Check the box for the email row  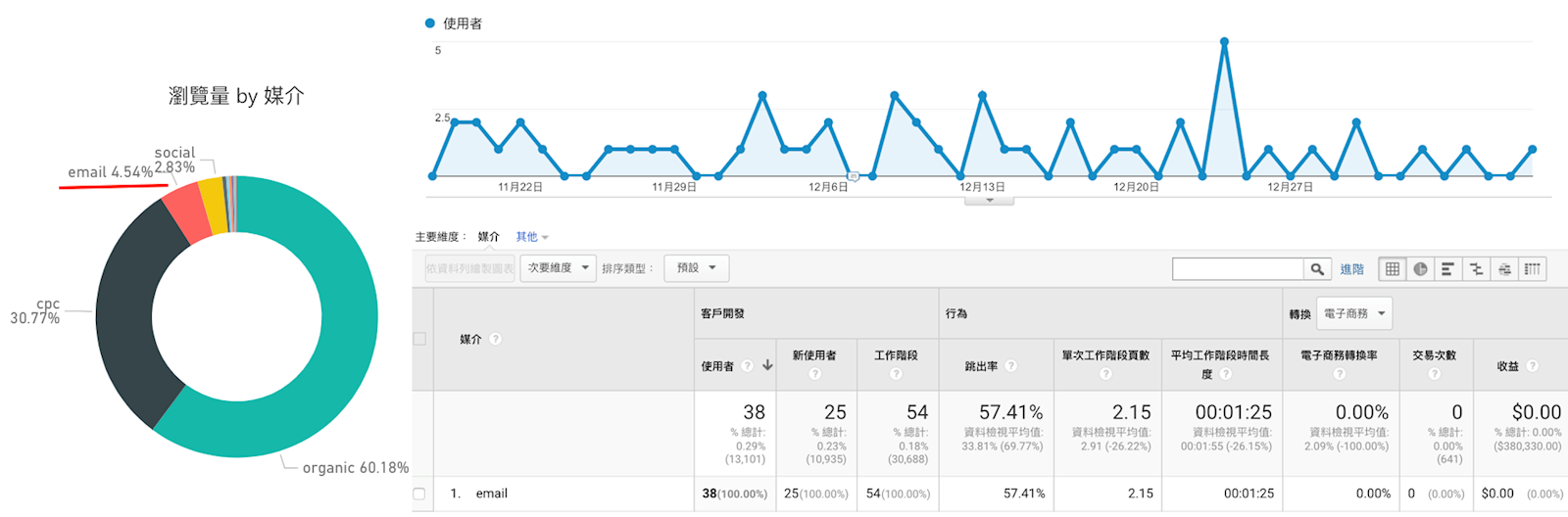(419, 493)
